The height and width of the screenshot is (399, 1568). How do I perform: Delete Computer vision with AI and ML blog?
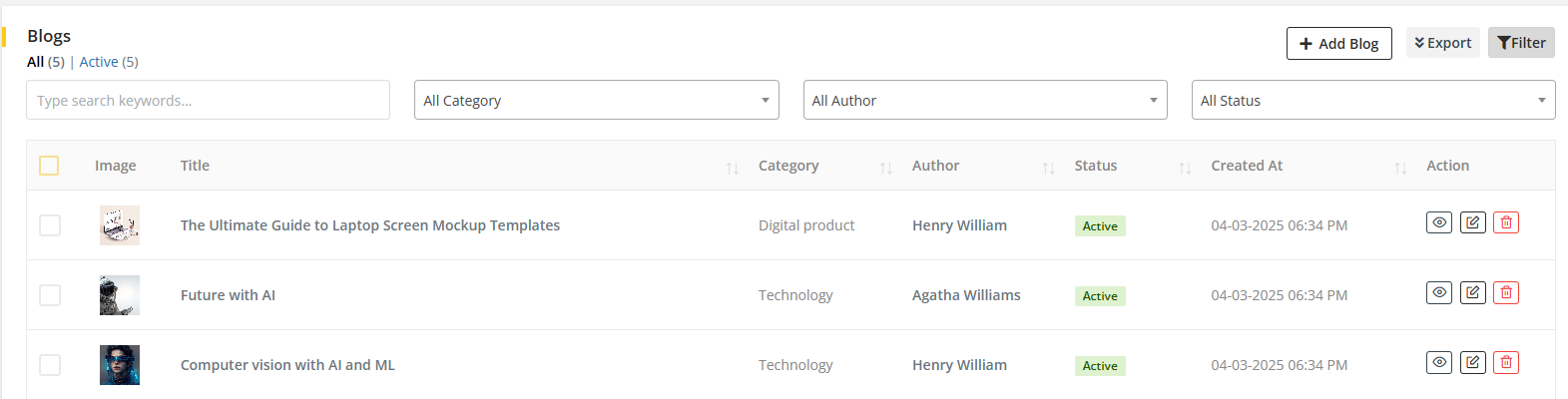[1506, 362]
